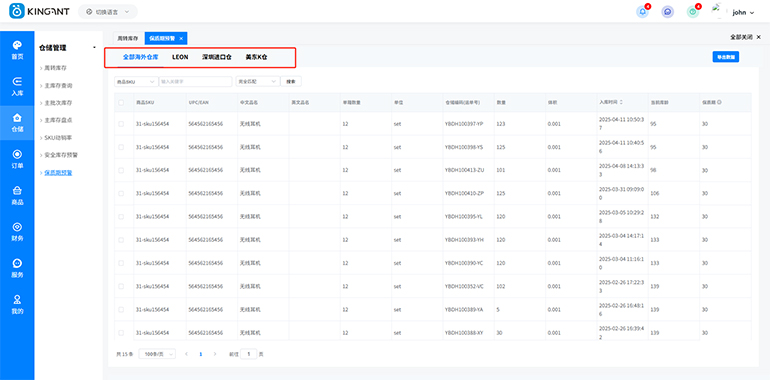Viewport: 770px width, 380px height.
Task: Open the 财务 finance sidebar icon
Action: click(x=17, y=232)
